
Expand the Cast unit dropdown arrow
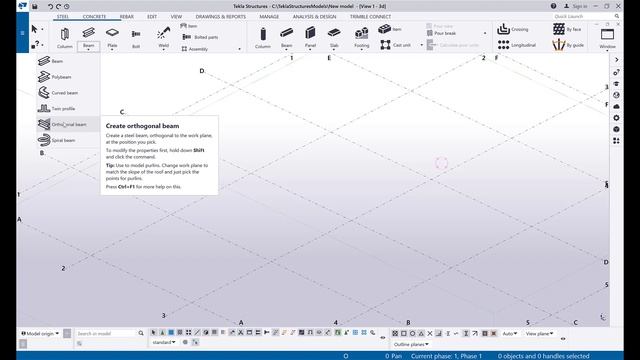click(x=422, y=45)
